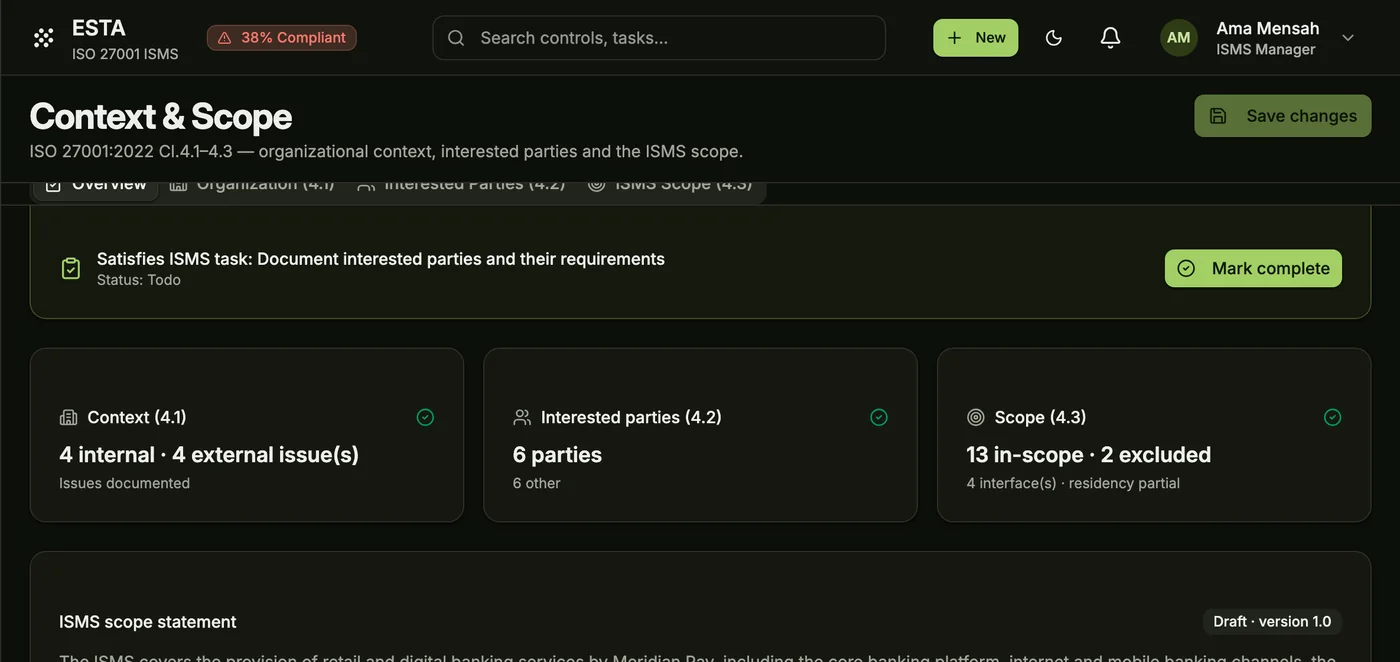
Task: Click the target icon in Scope (4.3) card
Action: (x=976, y=417)
